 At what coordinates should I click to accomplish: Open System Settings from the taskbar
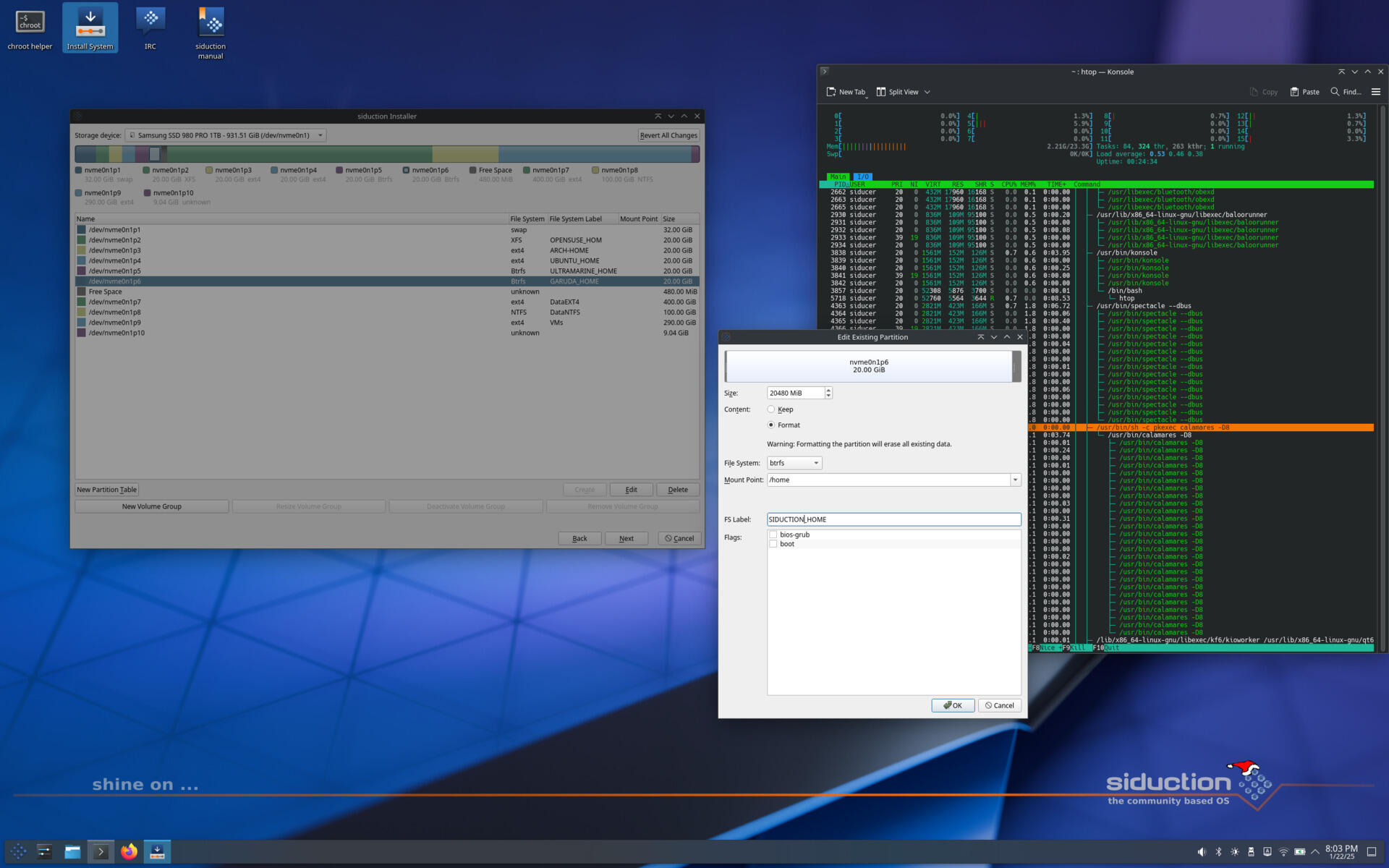44,851
